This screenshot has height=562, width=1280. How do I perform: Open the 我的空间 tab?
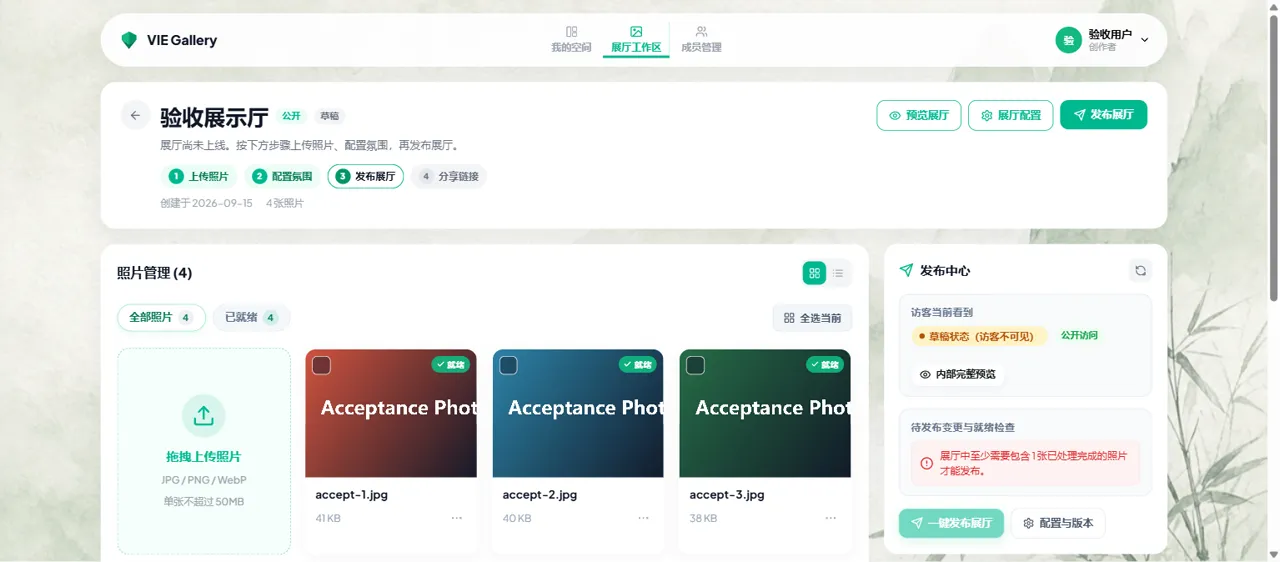pos(571,39)
